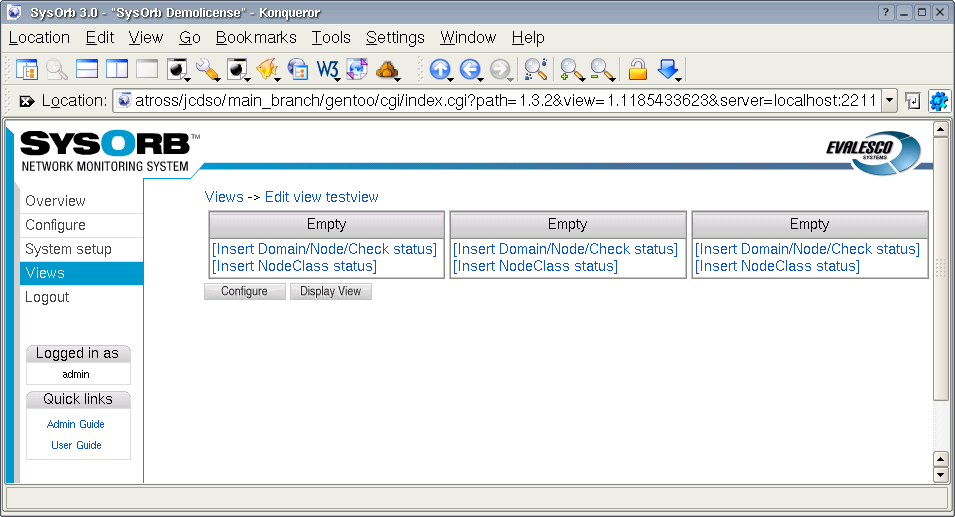The height and width of the screenshot is (517, 955).
Task: Zoom out with the minus magnifier
Action: tap(602, 69)
